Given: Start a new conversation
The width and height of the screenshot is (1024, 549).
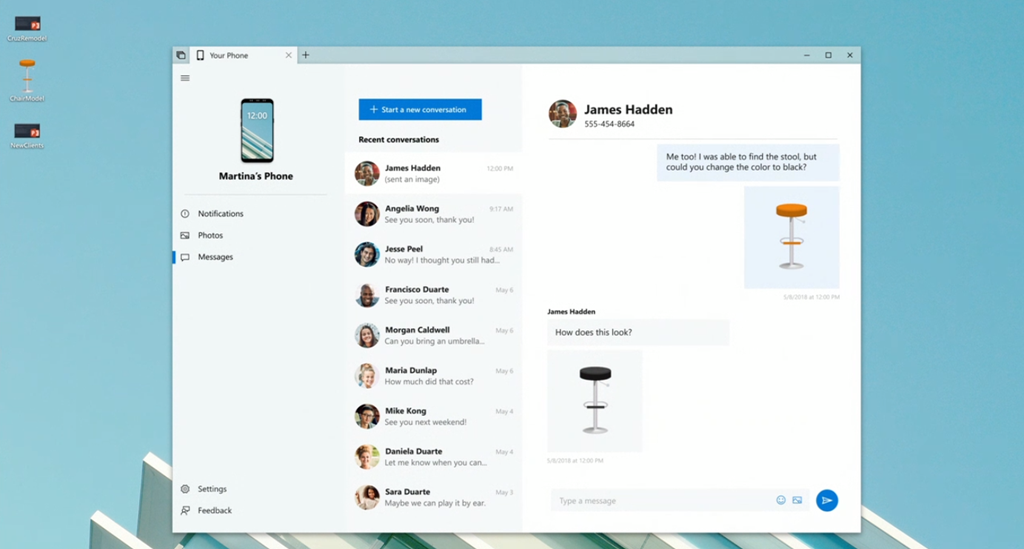Looking at the screenshot, I should tap(420, 110).
